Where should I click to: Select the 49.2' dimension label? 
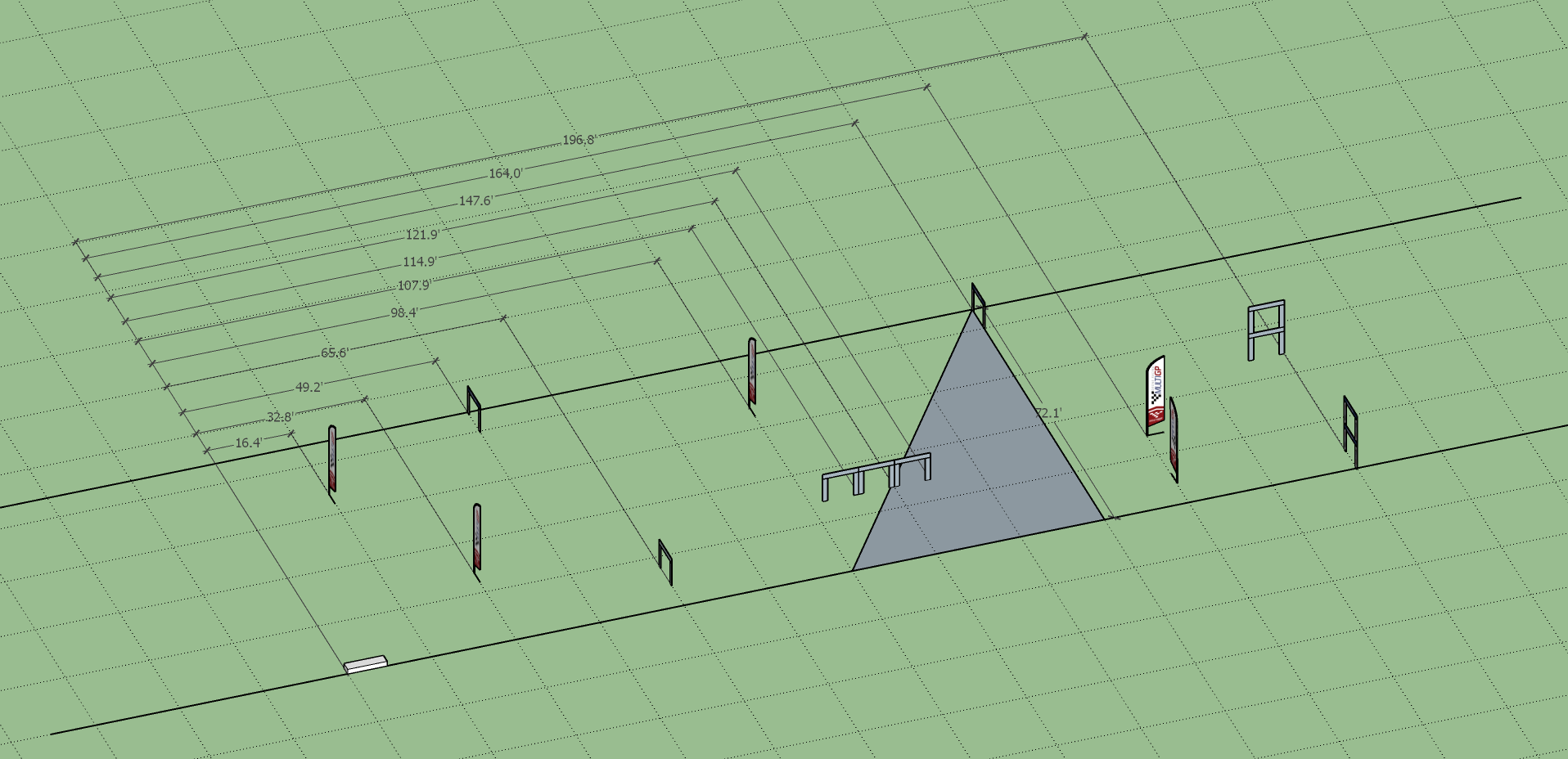click(x=309, y=387)
